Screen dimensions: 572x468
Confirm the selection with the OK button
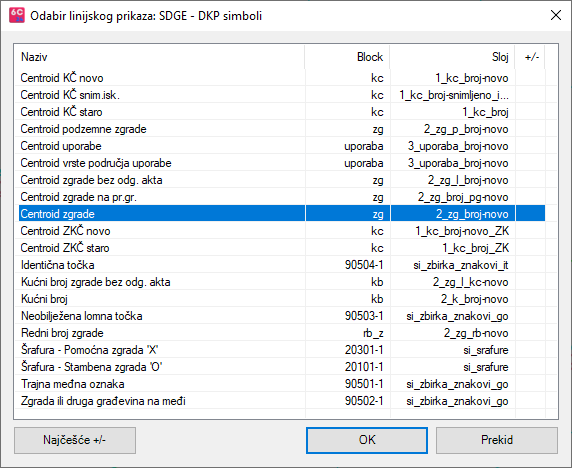pyautogui.click(x=367, y=440)
